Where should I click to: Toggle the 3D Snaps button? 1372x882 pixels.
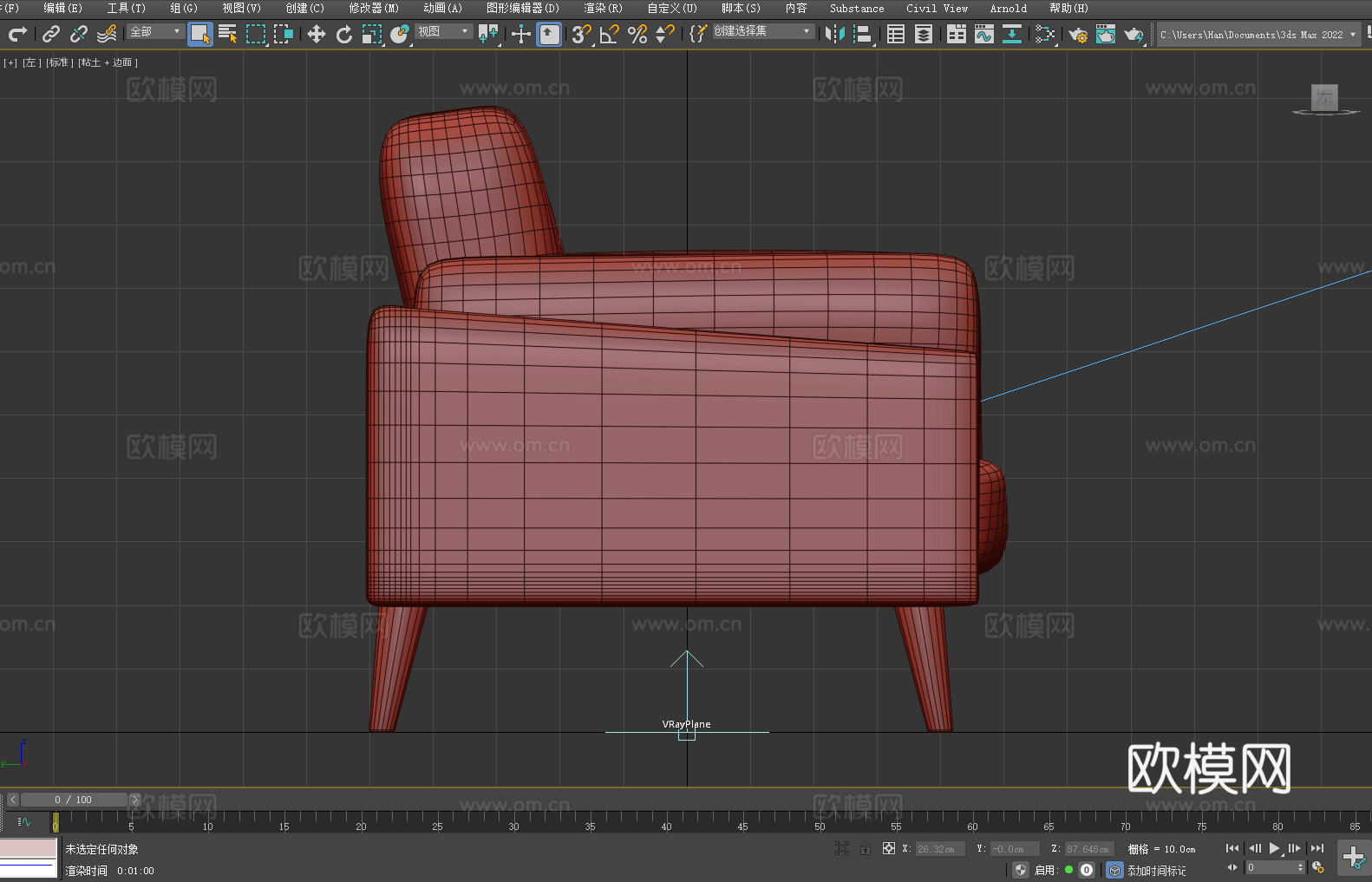point(581,34)
